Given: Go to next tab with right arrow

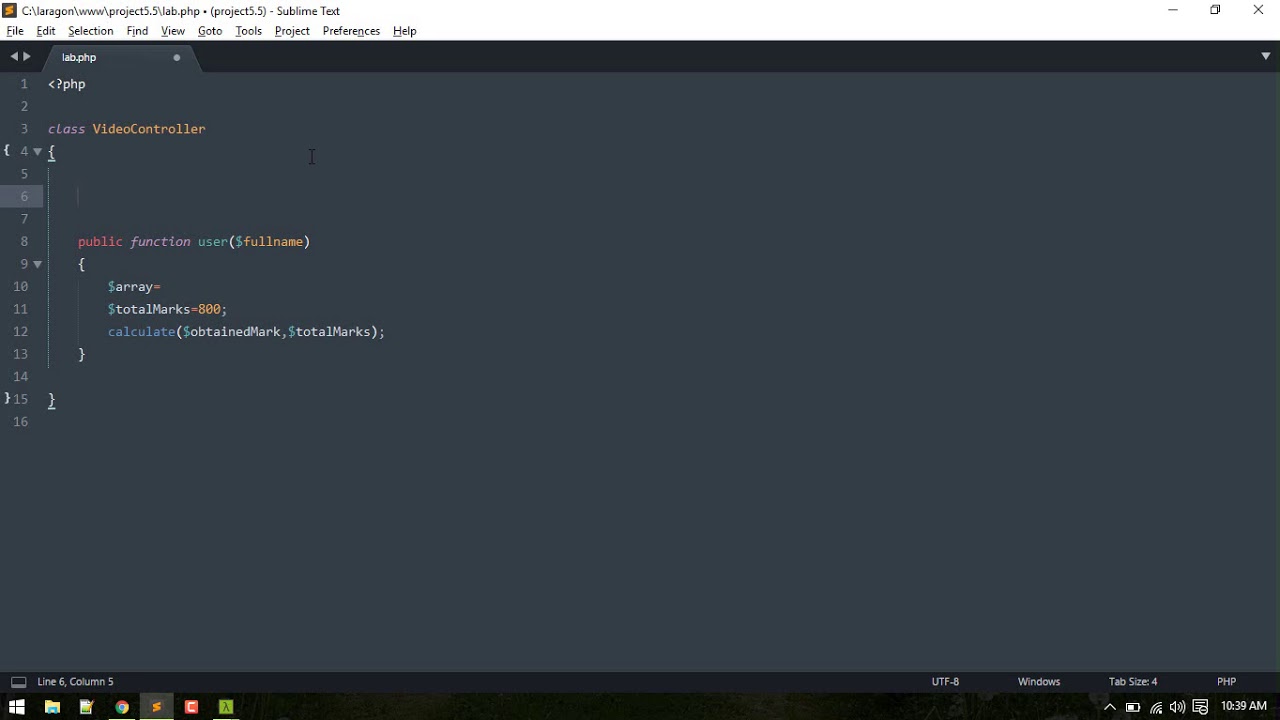Looking at the screenshot, I should point(27,57).
